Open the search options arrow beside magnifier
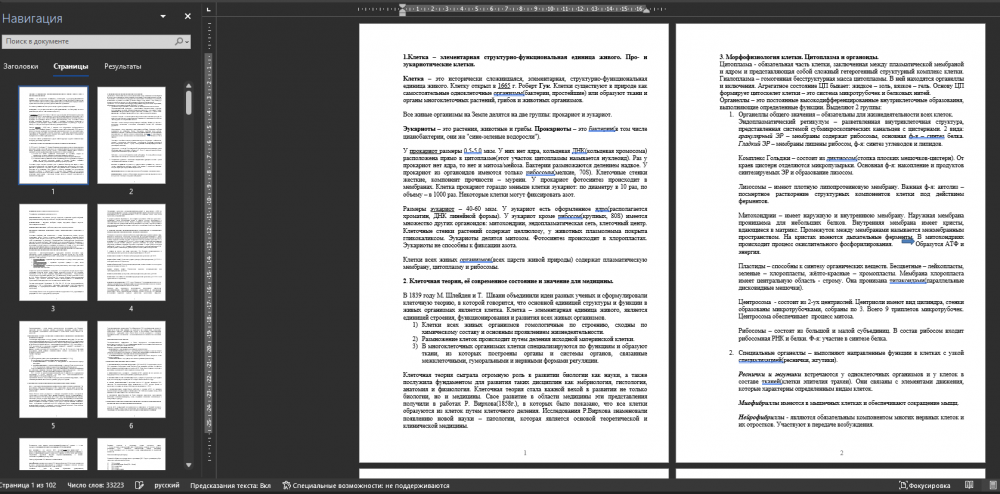The image size is (1000, 494). point(187,42)
